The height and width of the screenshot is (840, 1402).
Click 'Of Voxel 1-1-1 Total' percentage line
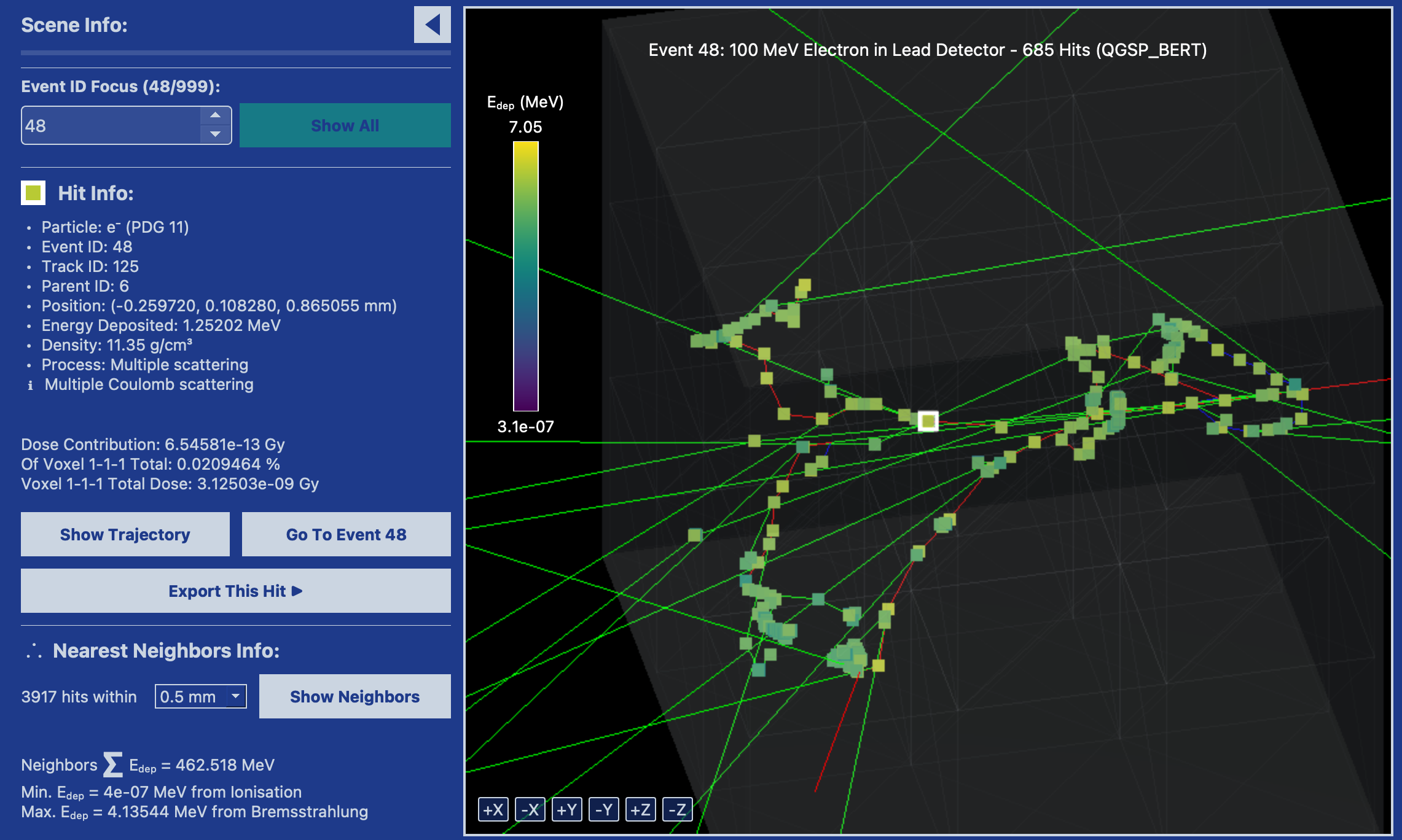click(151, 464)
